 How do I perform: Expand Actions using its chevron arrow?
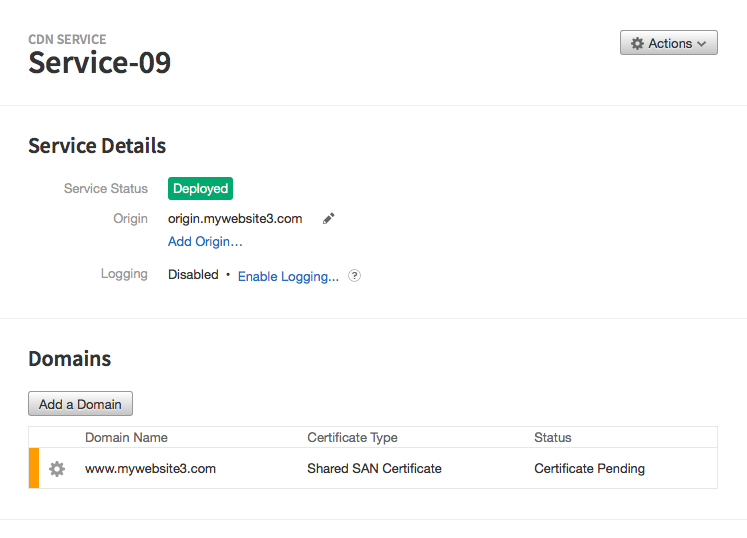point(701,44)
